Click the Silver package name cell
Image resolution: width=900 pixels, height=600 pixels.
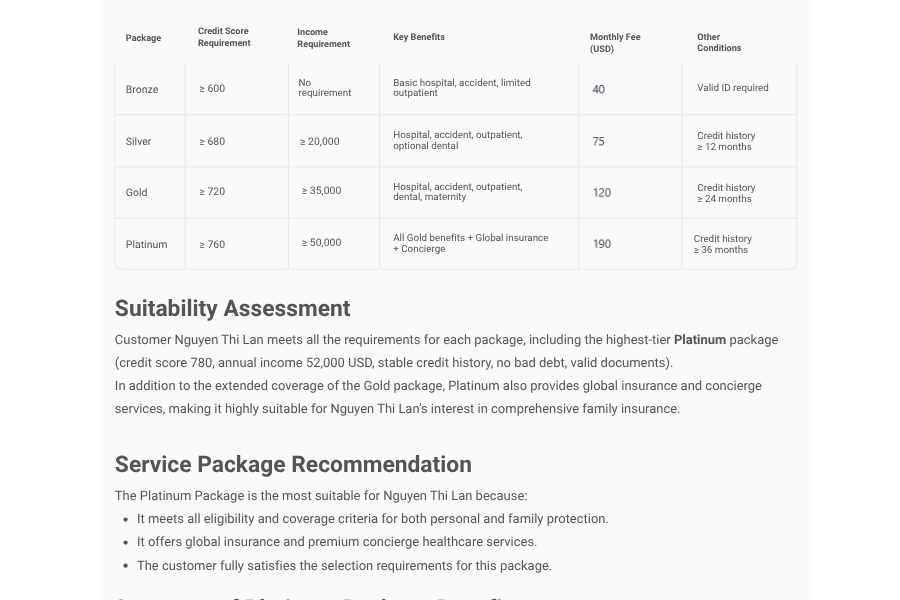(x=139, y=141)
